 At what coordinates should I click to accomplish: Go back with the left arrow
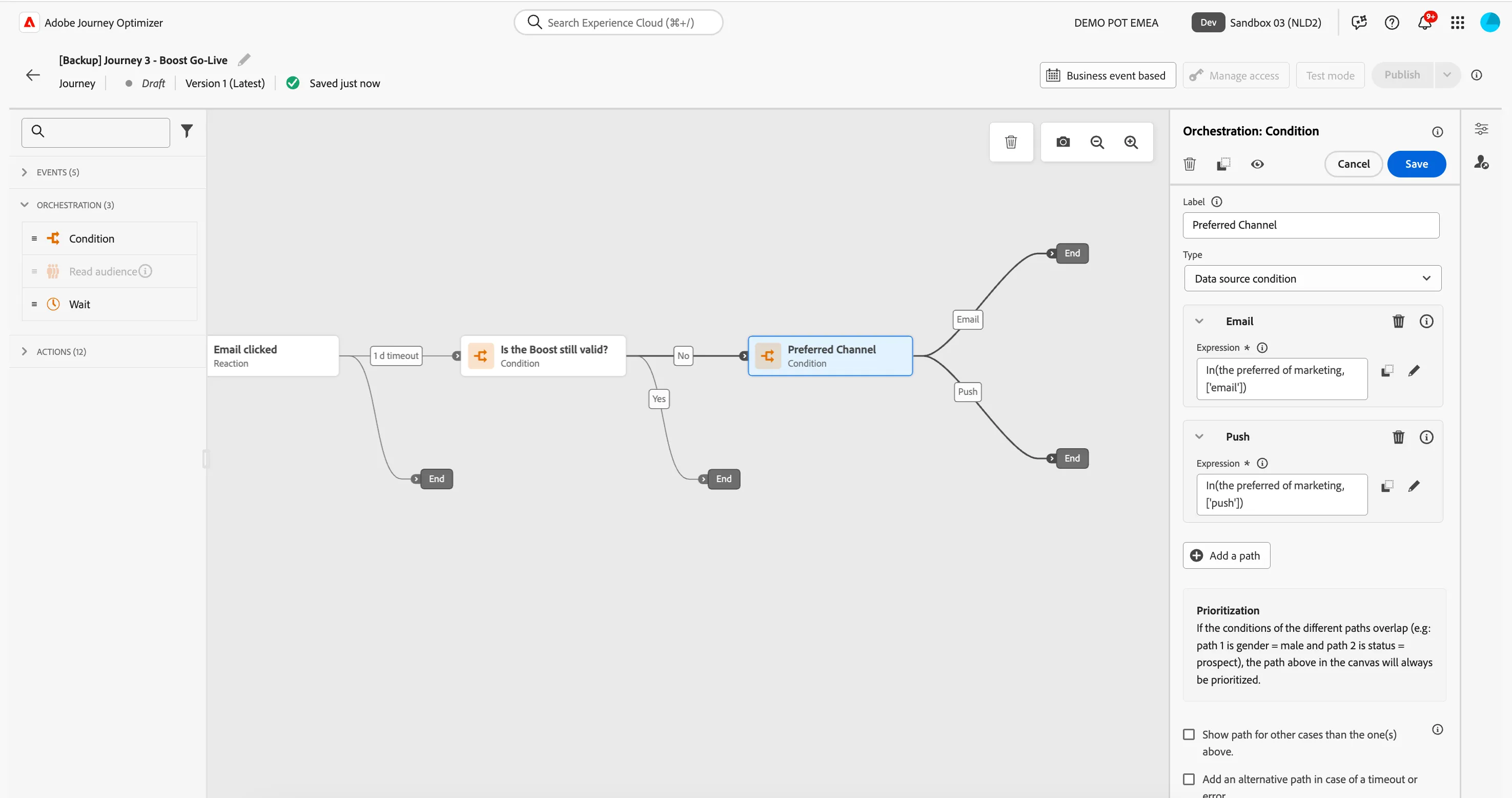tap(33, 74)
